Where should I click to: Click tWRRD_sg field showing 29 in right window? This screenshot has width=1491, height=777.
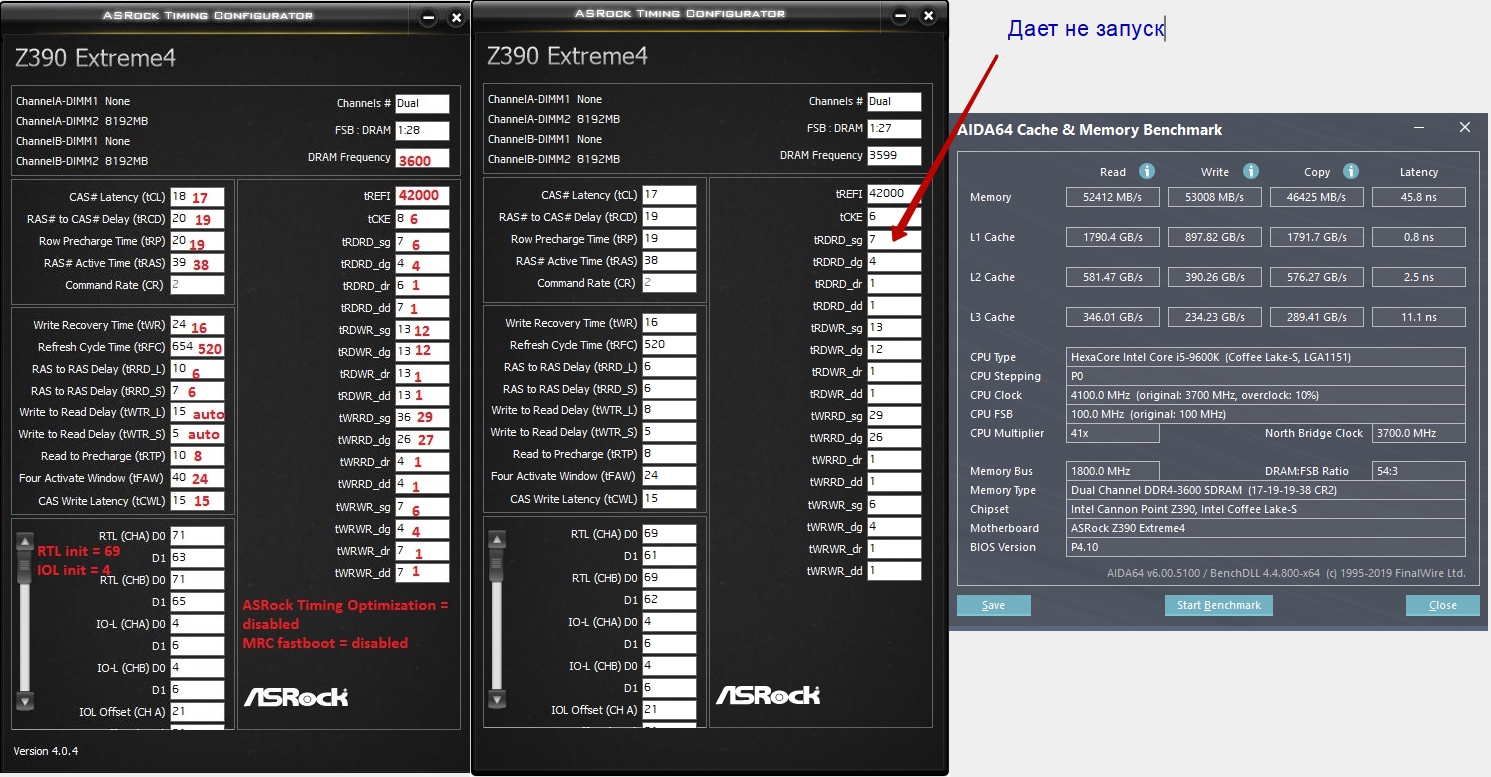894,415
